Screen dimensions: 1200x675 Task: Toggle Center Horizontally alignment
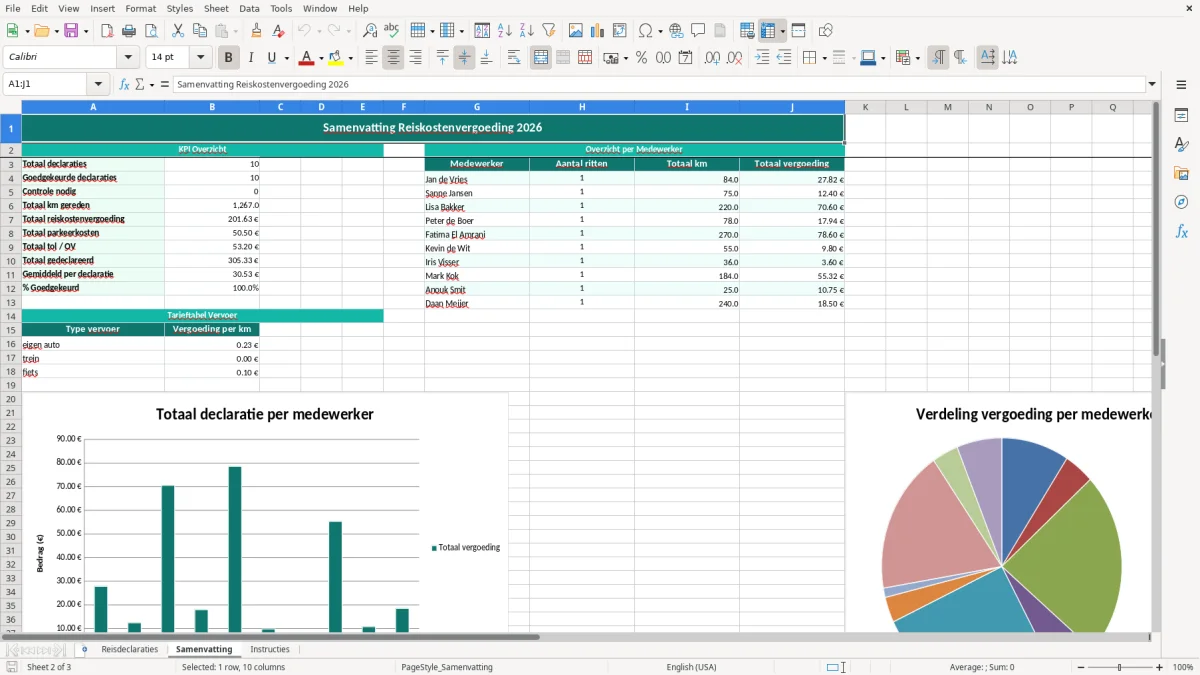[393, 58]
